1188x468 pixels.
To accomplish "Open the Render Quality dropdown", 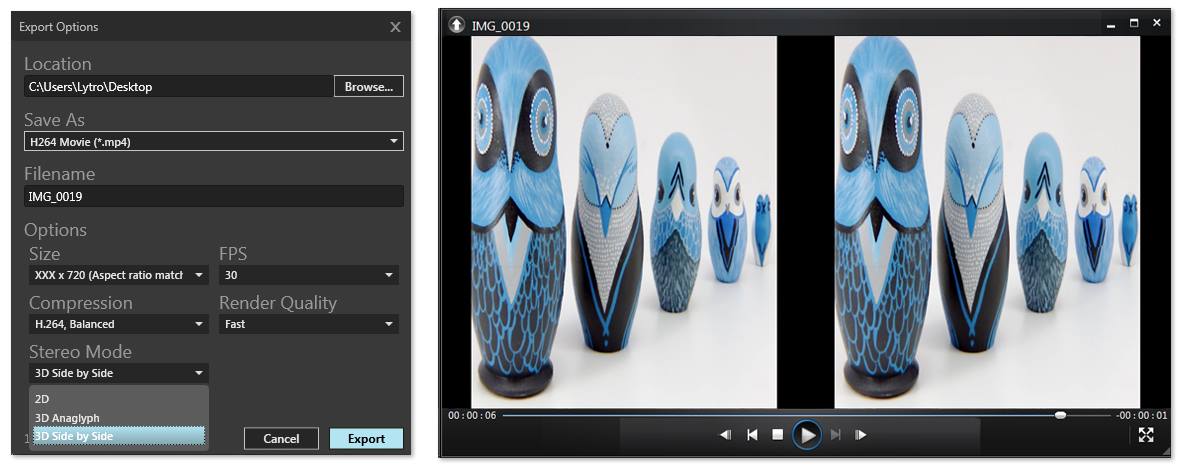I will coord(308,324).
